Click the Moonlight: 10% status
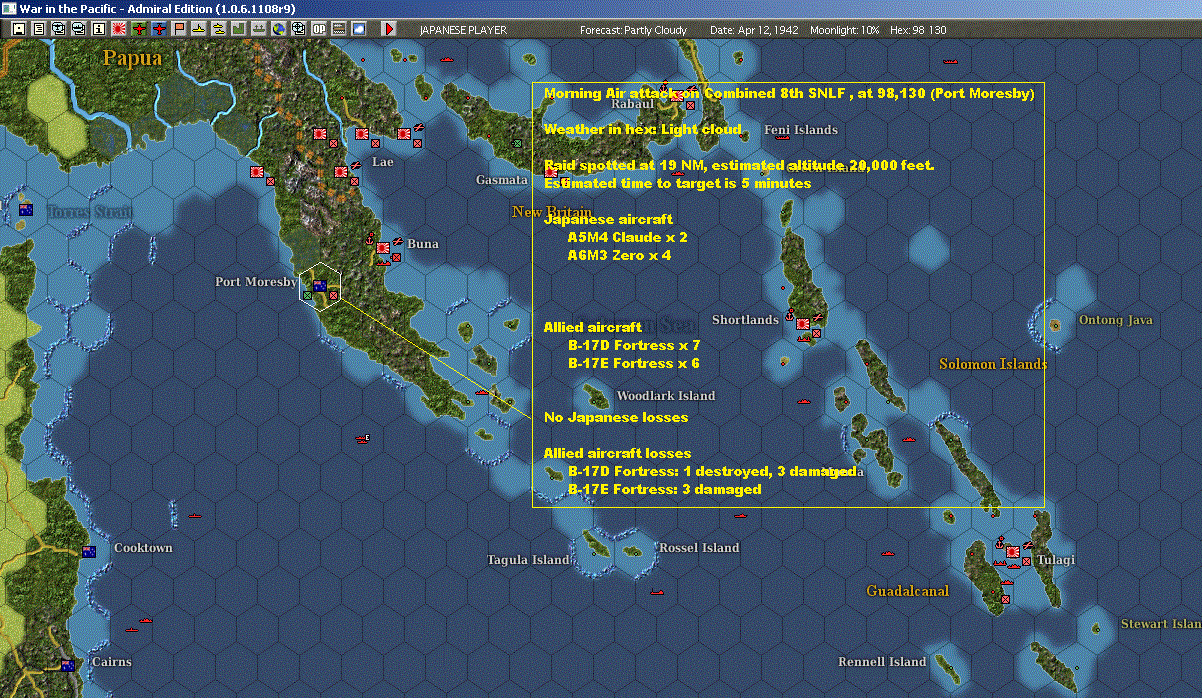Screen dimensions: 1202x698 pyautogui.click(x=845, y=30)
